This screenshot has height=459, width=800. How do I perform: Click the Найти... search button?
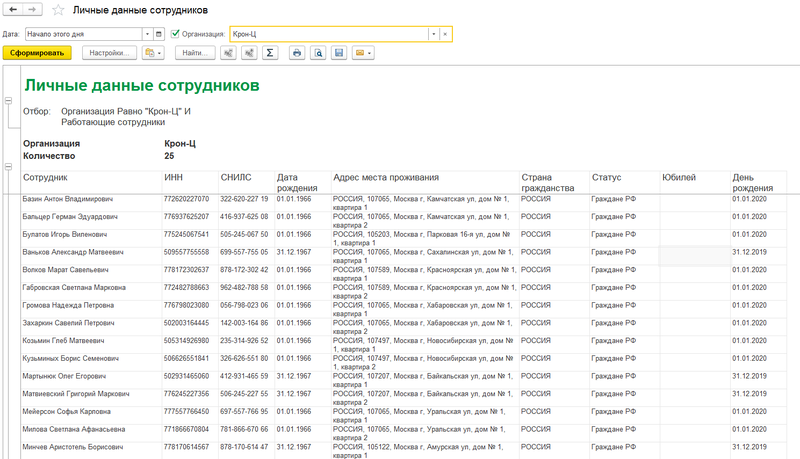195,53
